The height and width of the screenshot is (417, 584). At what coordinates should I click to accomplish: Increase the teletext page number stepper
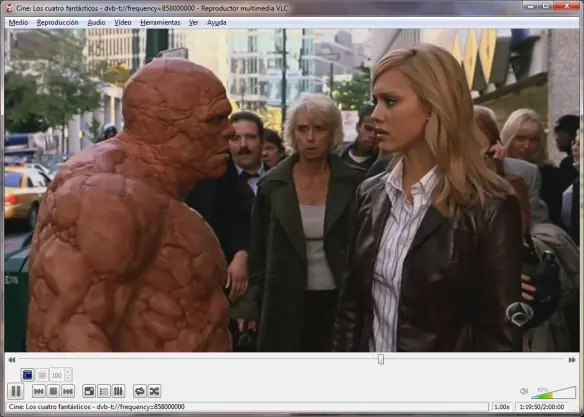pyautogui.click(x=67, y=371)
